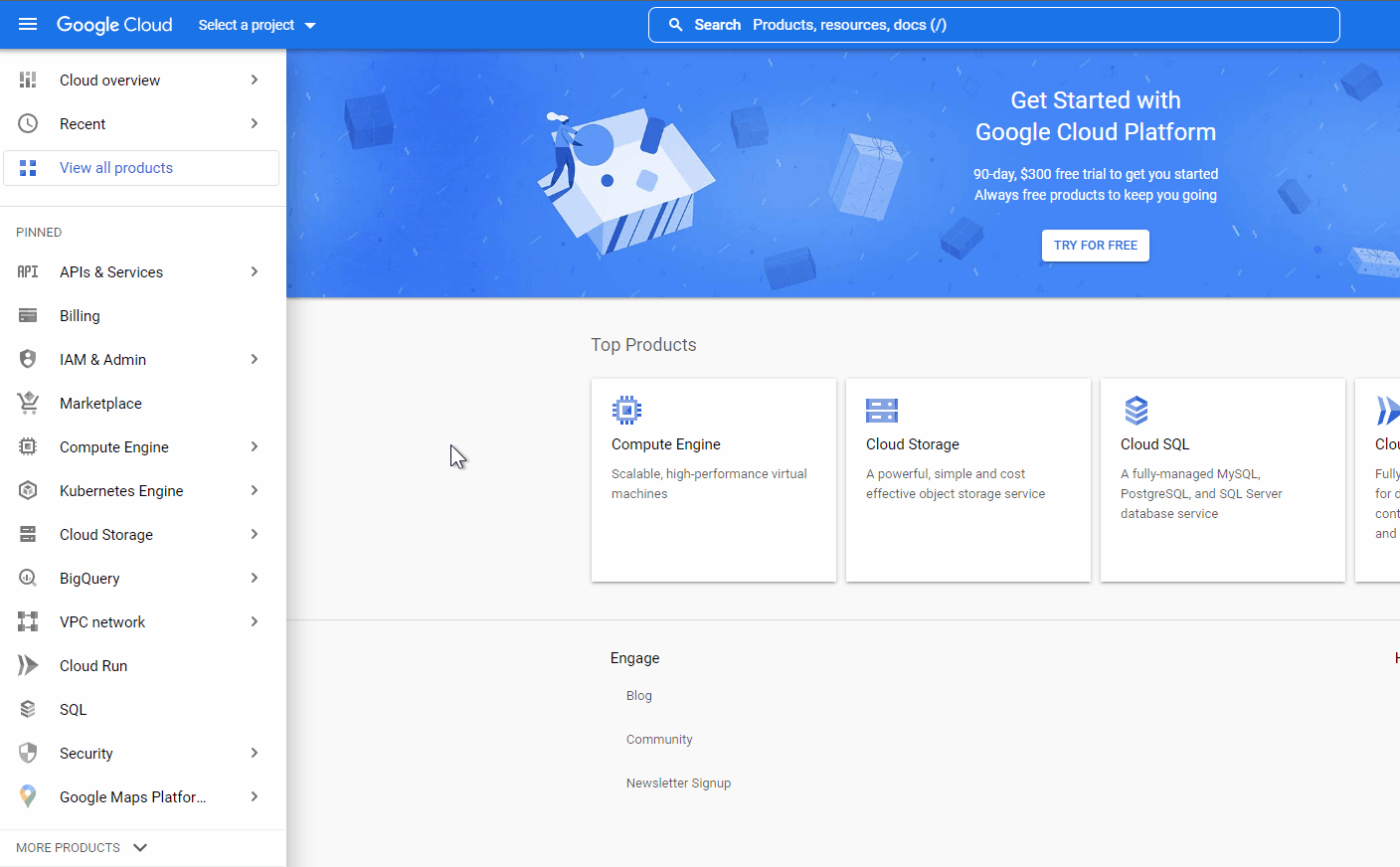Click the SQL stacked layers icon
1400x867 pixels.
[x=28, y=710]
